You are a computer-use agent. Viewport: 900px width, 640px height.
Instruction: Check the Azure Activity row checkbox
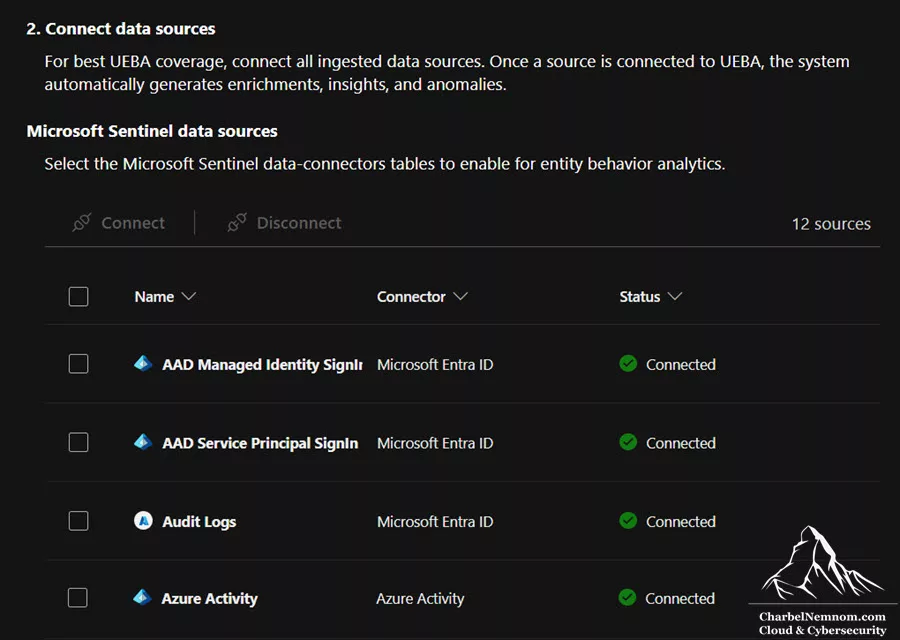(78, 598)
